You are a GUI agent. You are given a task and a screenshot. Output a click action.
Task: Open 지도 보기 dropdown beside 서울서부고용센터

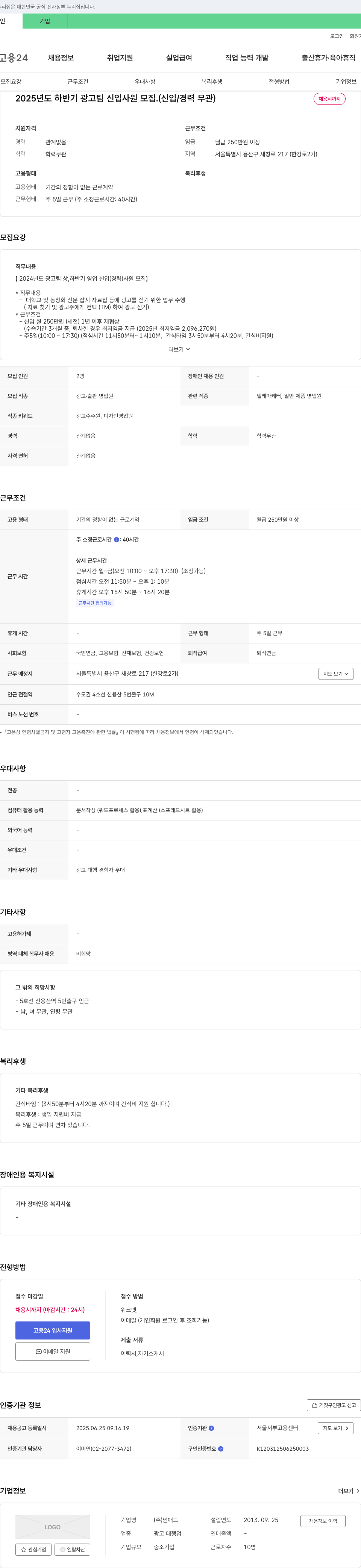pos(335,1428)
